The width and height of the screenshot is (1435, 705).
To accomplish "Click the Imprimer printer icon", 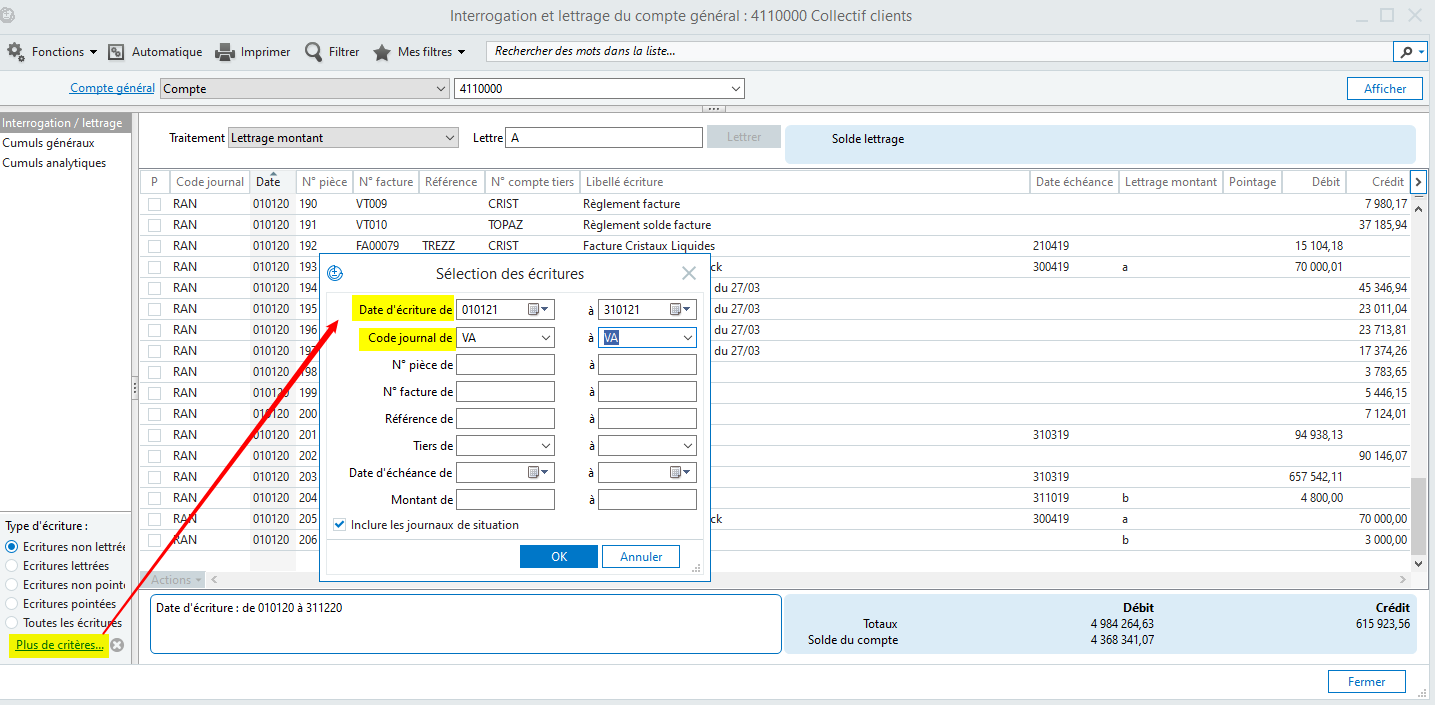I will pyautogui.click(x=225, y=52).
